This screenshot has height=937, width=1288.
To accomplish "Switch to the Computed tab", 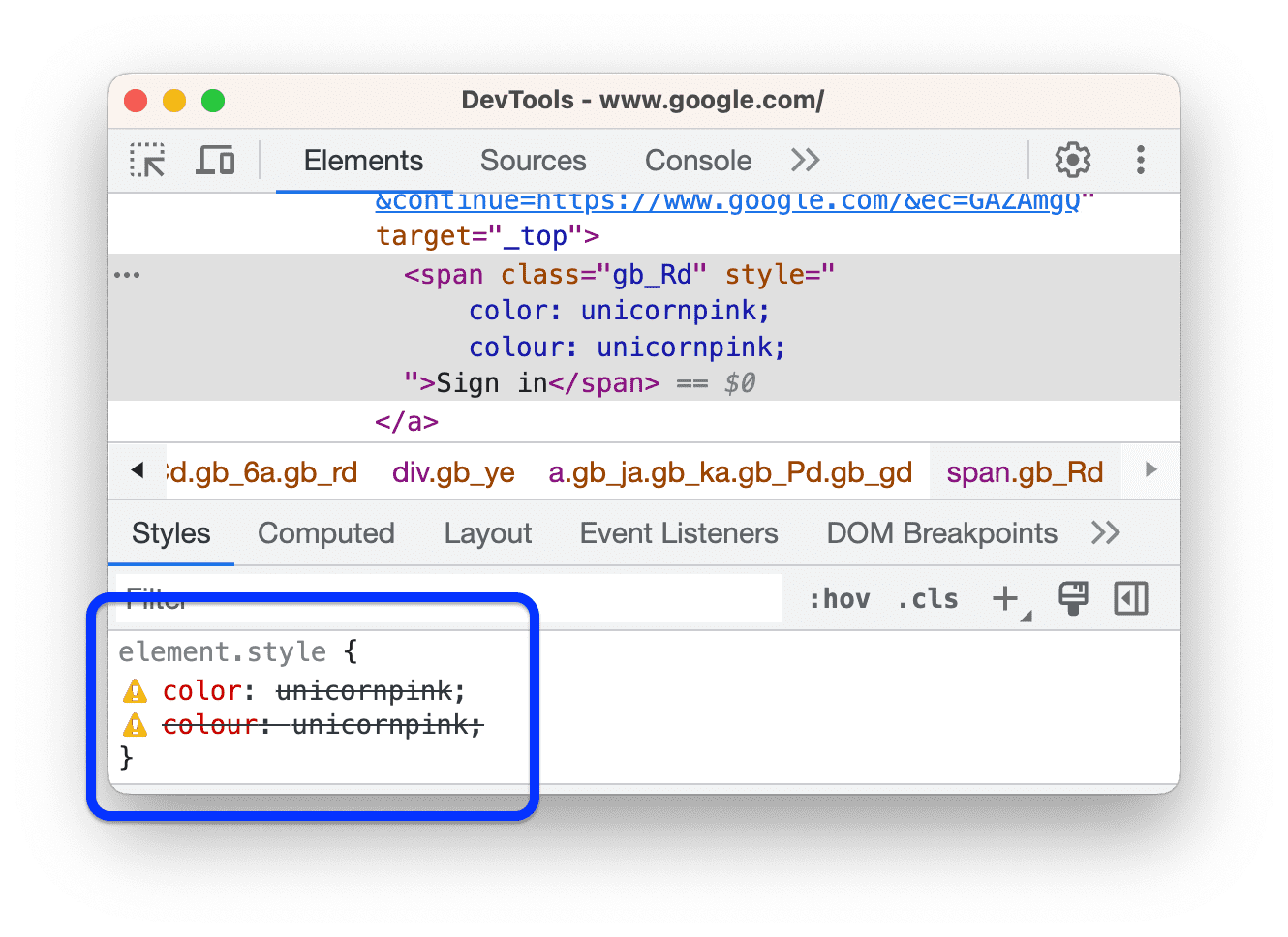I will (325, 532).
